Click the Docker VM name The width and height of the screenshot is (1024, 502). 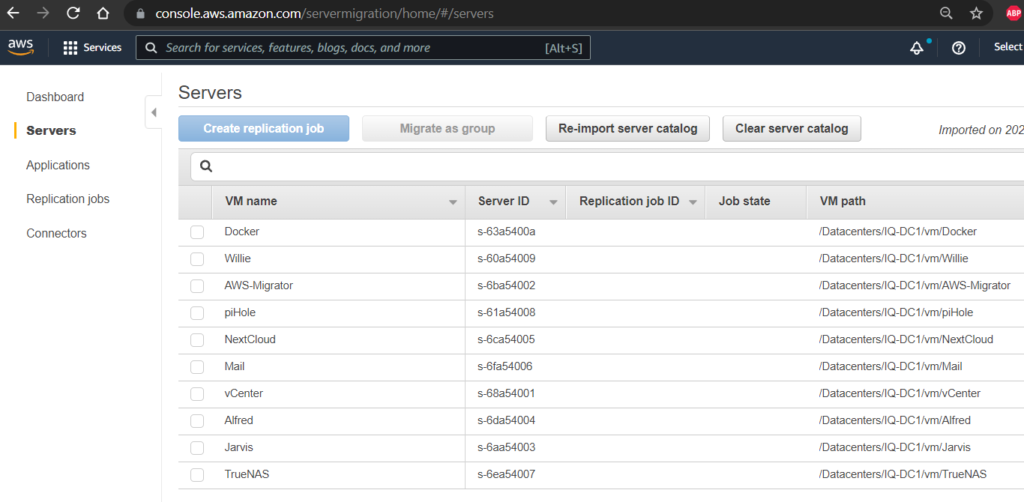(x=242, y=232)
